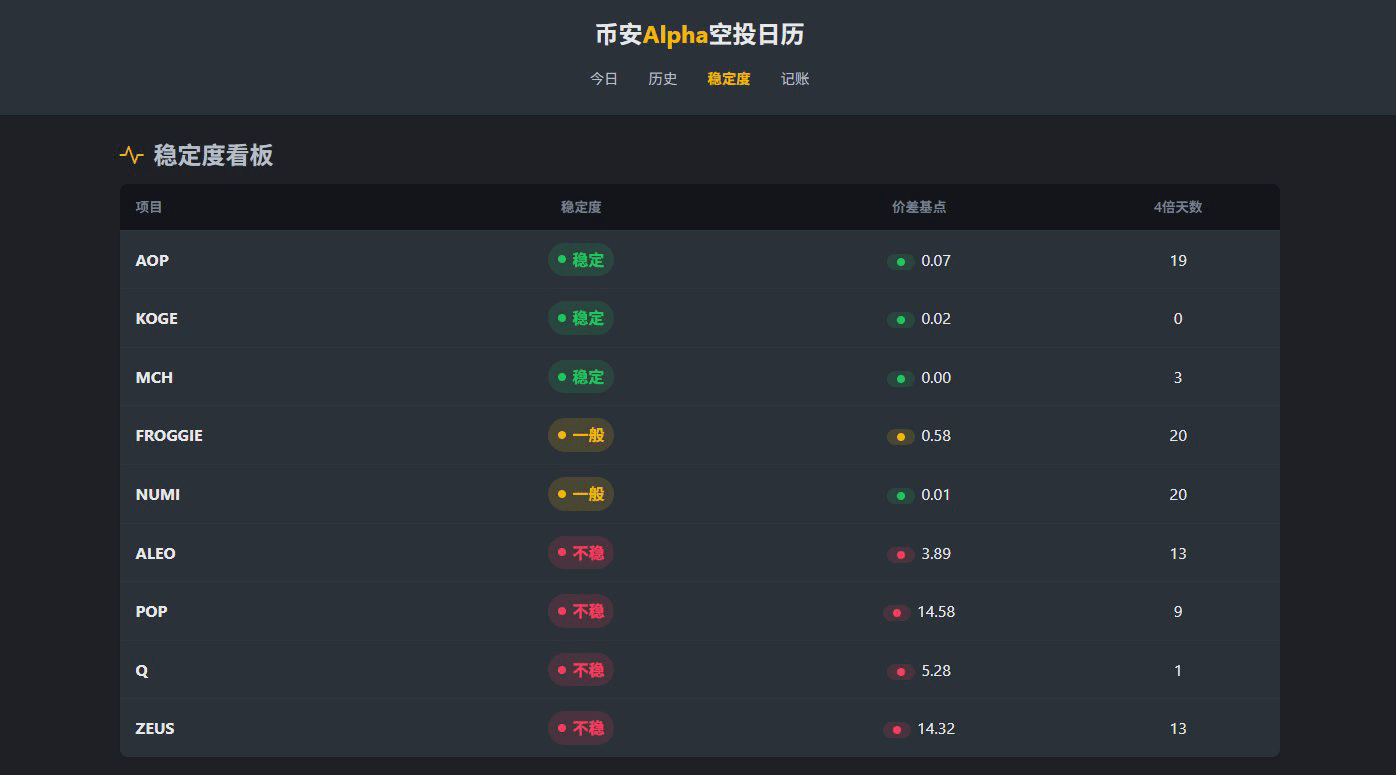The image size is (1396, 775).
Task: Switch to the 历史 tab
Action: [x=662, y=79]
